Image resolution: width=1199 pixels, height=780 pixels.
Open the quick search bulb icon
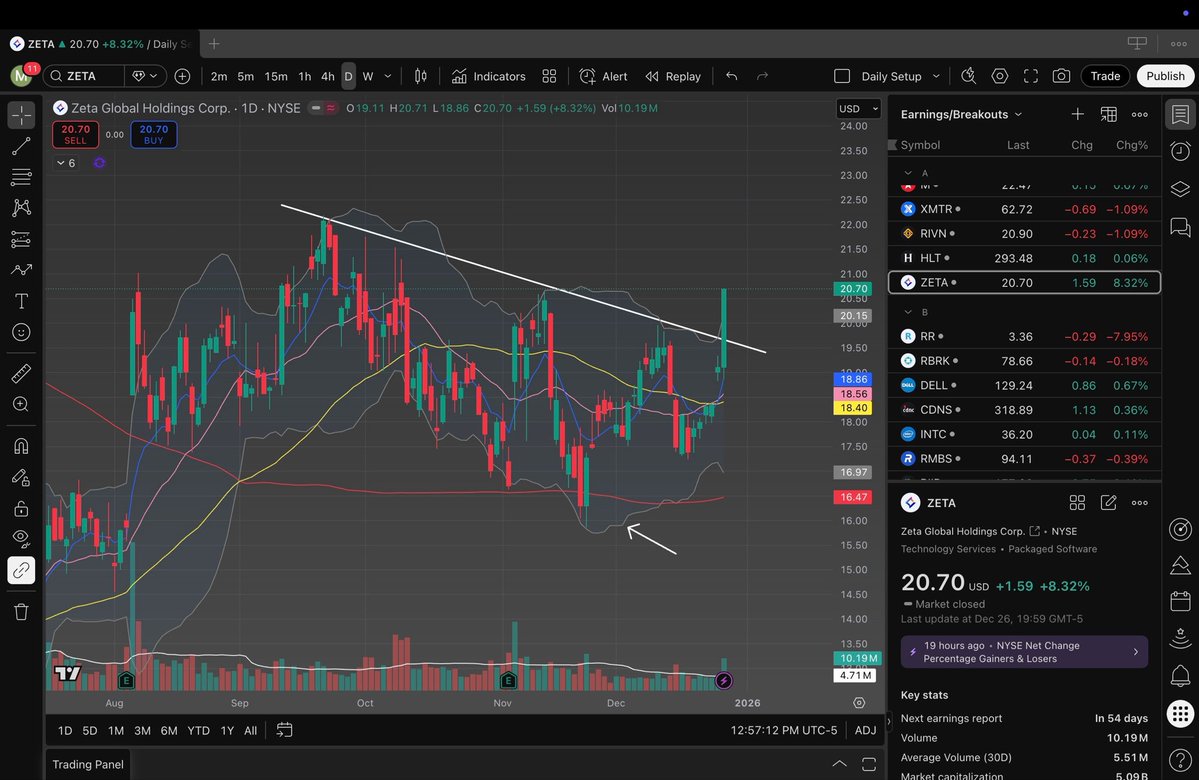[968, 76]
